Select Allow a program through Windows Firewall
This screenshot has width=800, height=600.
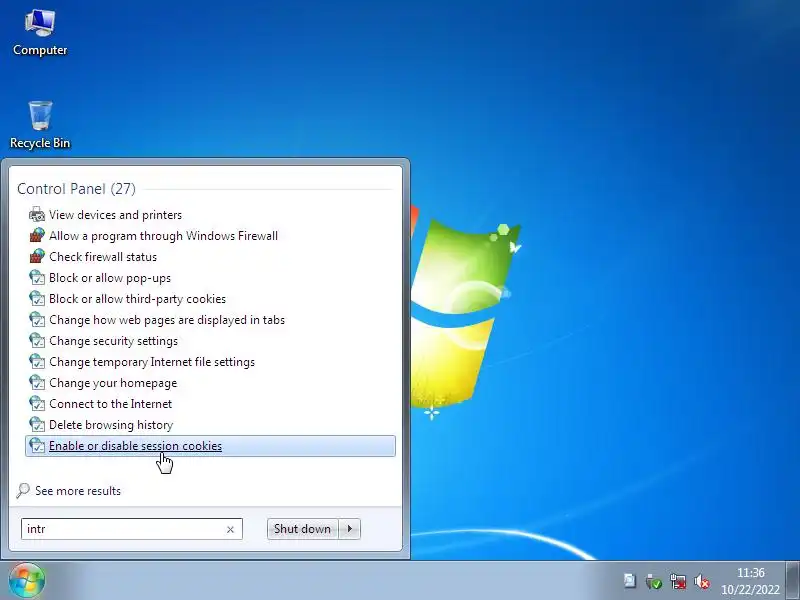(163, 236)
